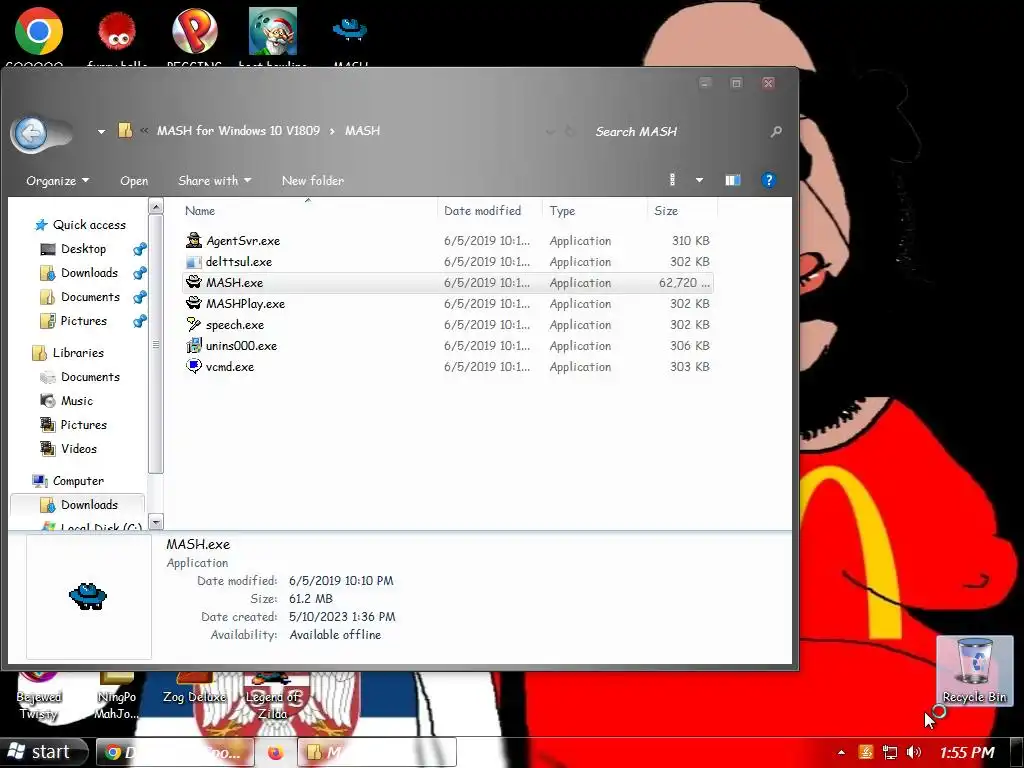The width and height of the screenshot is (1024, 768).
Task: Click the Open toolbar button
Action: coord(134,181)
